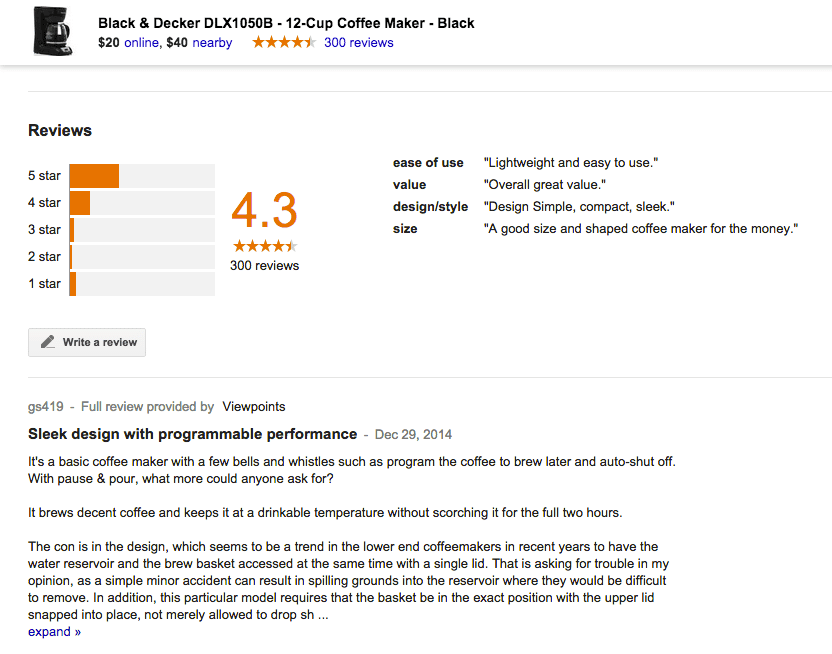Screen dimensions: 832x654
Task: Click the 'design/style' review aspect
Action: pyautogui.click(x=430, y=207)
